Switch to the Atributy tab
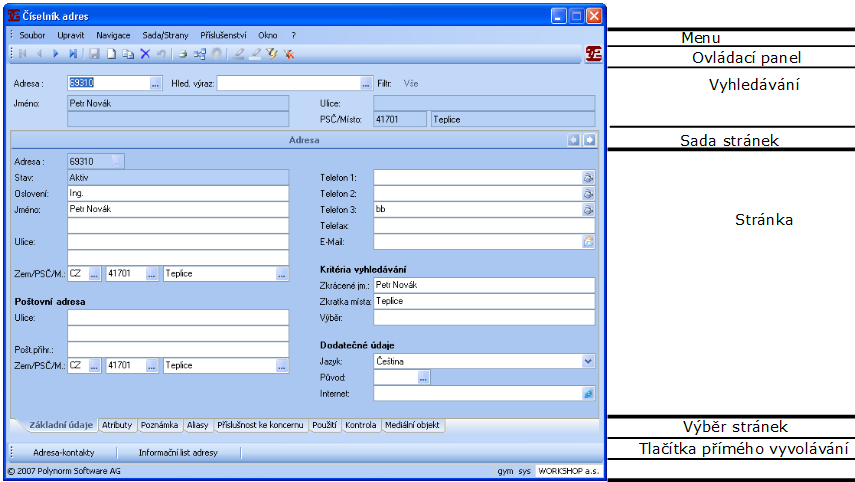The image size is (855, 482). [117, 425]
